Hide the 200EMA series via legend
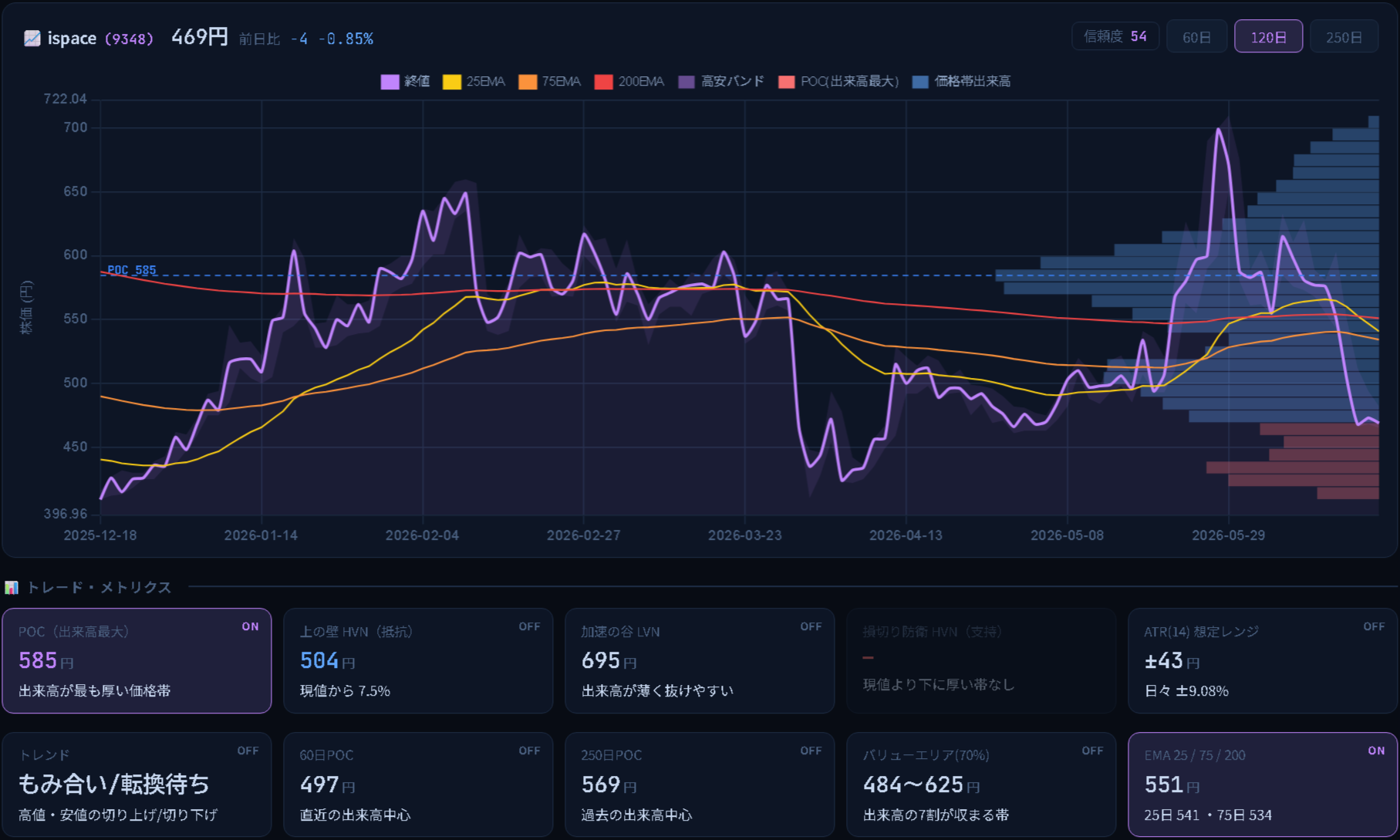The width and height of the screenshot is (1400, 840). 629,82
